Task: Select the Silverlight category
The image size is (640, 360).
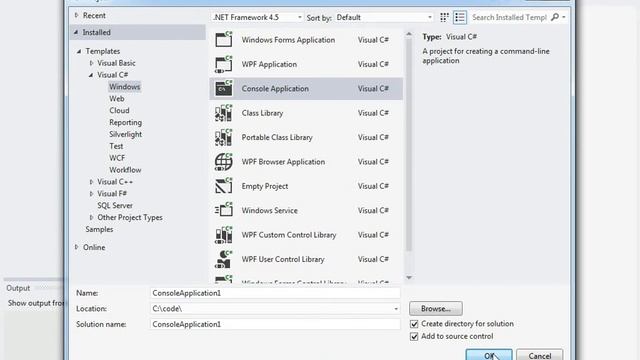Action: pyautogui.click(x=125, y=134)
